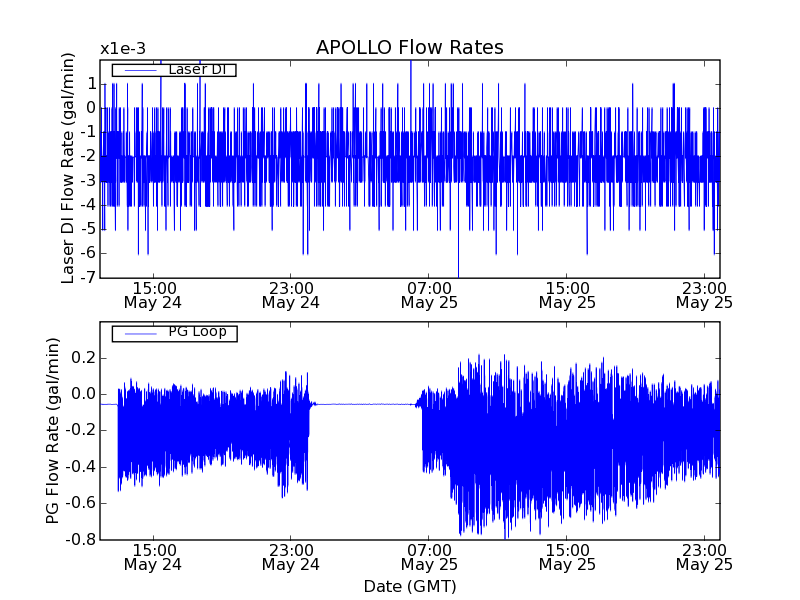Screen dimensions: 800x600
Task: Click the 0.2 y-axis tick on PG plot
Action: (x=82, y=358)
